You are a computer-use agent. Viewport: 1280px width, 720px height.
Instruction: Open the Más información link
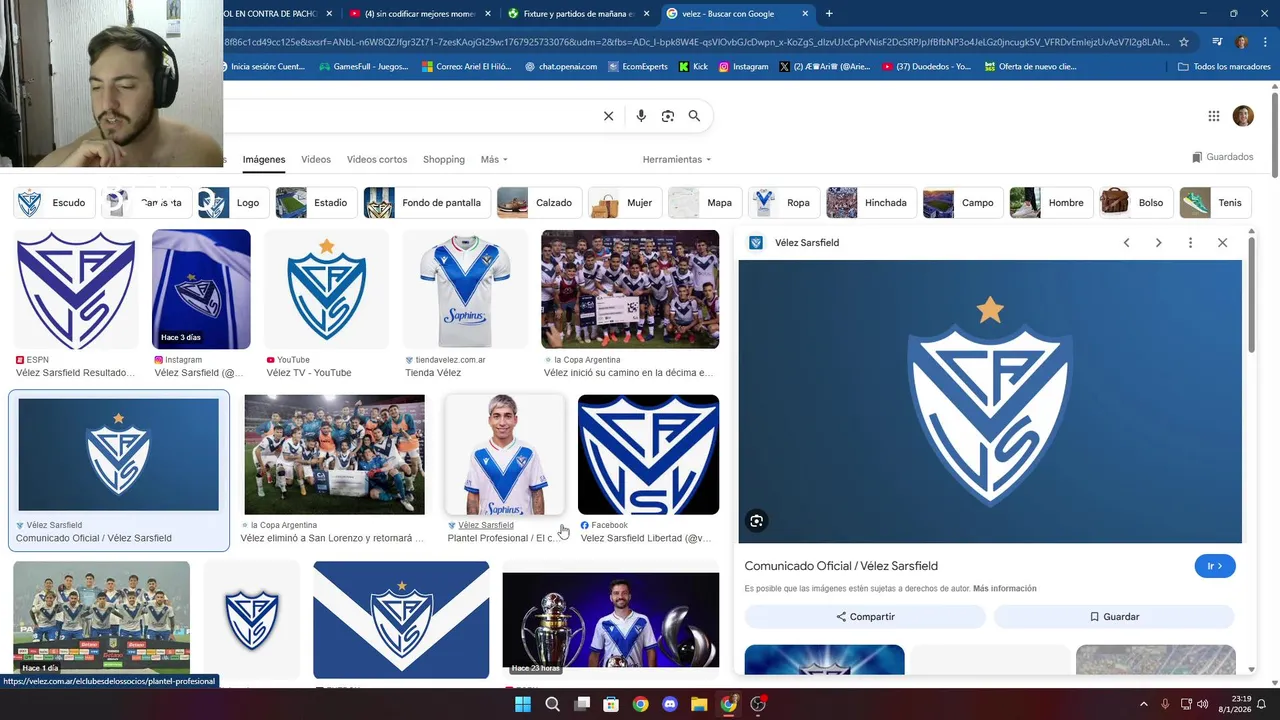click(x=1004, y=589)
